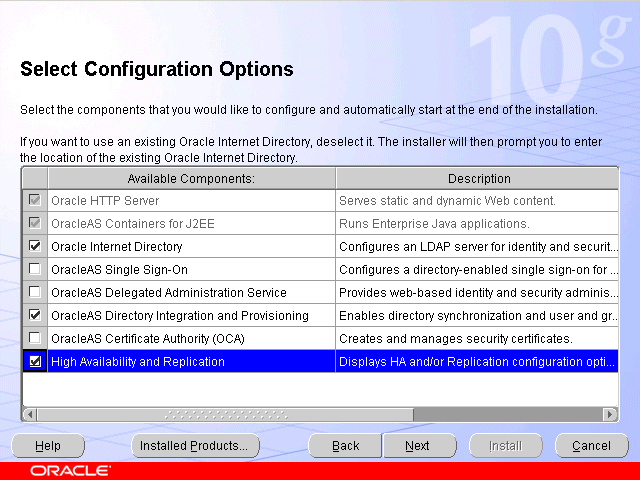
Task: Cancel the installation
Action: [x=591, y=446]
